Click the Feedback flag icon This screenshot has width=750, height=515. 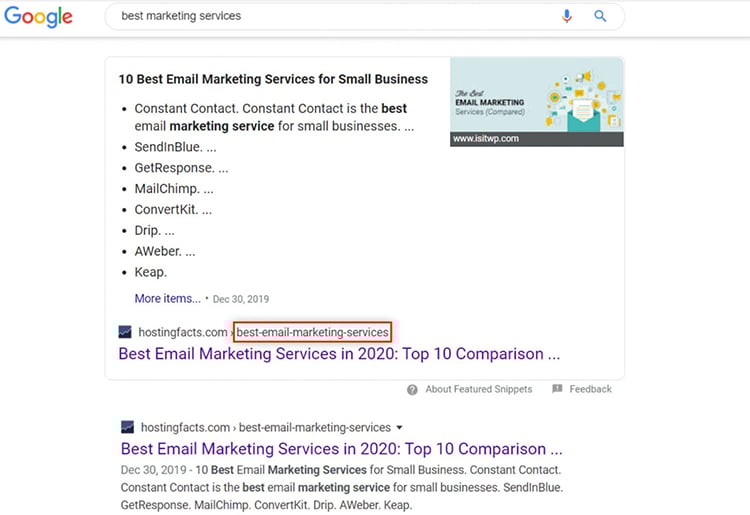click(557, 389)
